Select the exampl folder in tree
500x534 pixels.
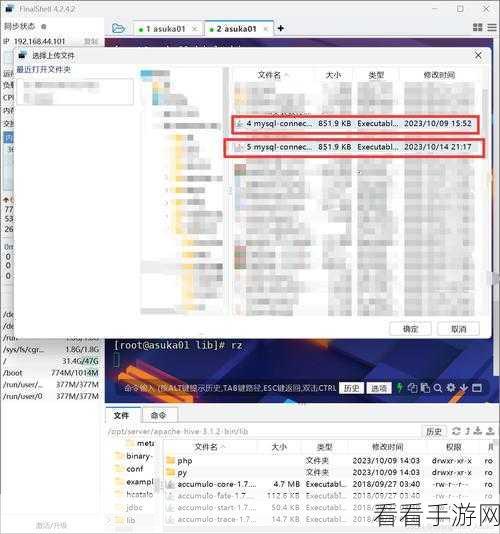[140, 482]
